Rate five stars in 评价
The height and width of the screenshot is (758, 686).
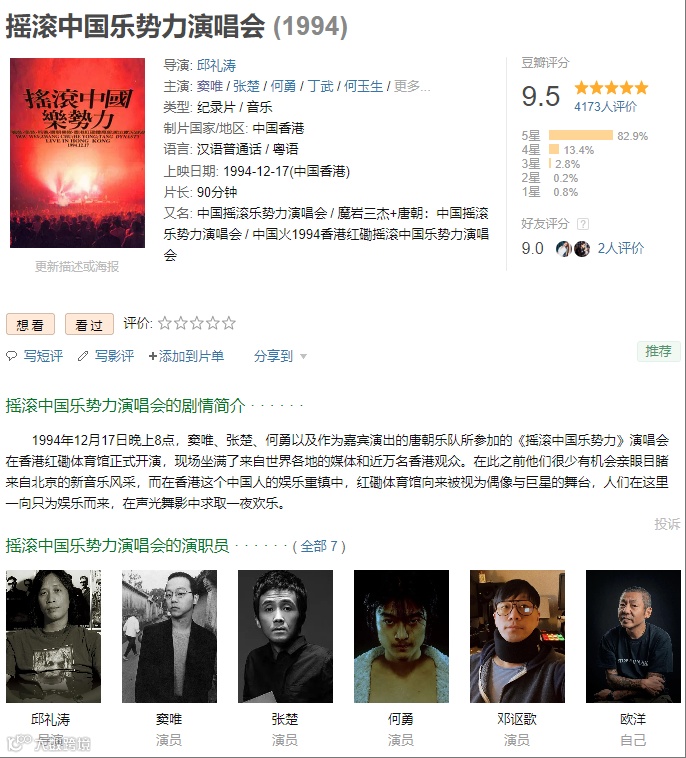229,323
